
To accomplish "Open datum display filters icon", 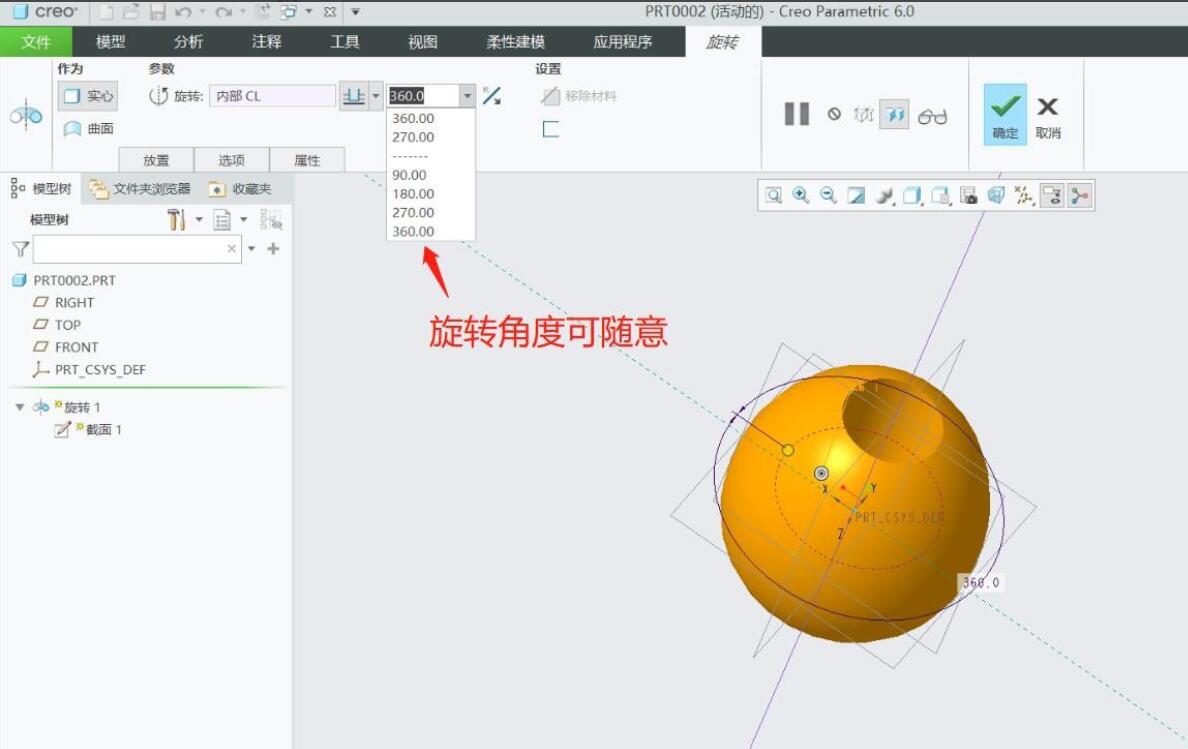I will tap(1024, 195).
